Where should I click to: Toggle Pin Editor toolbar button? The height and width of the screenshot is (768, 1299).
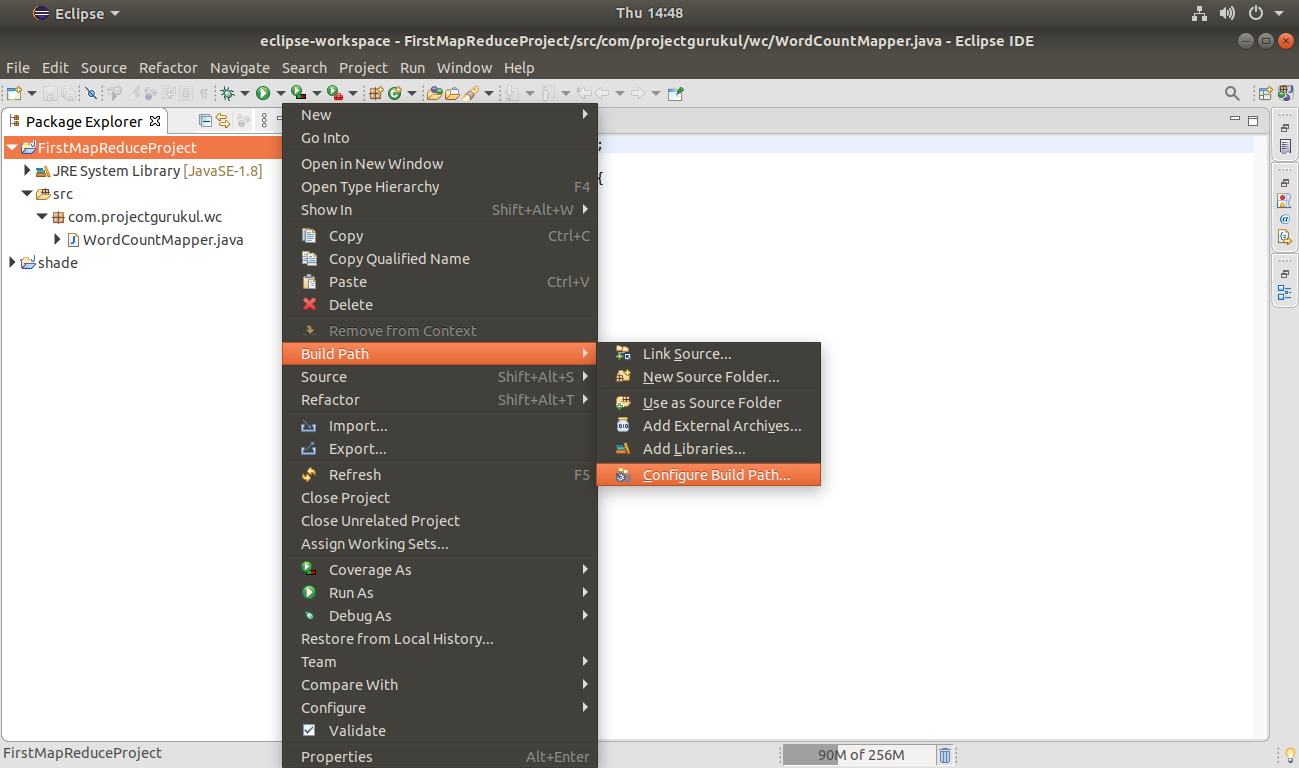(x=675, y=93)
